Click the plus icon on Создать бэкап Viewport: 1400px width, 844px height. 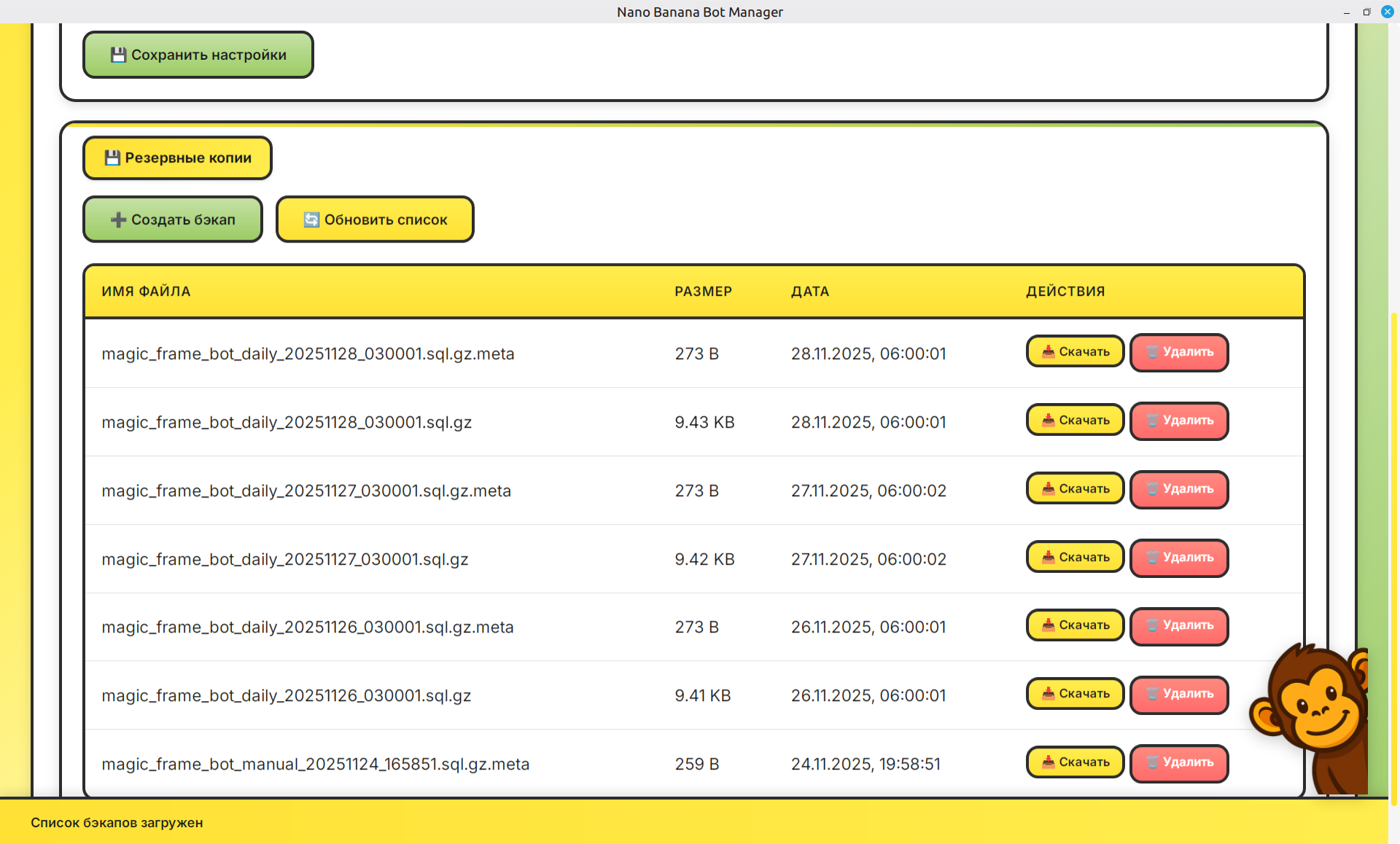click(118, 219)
